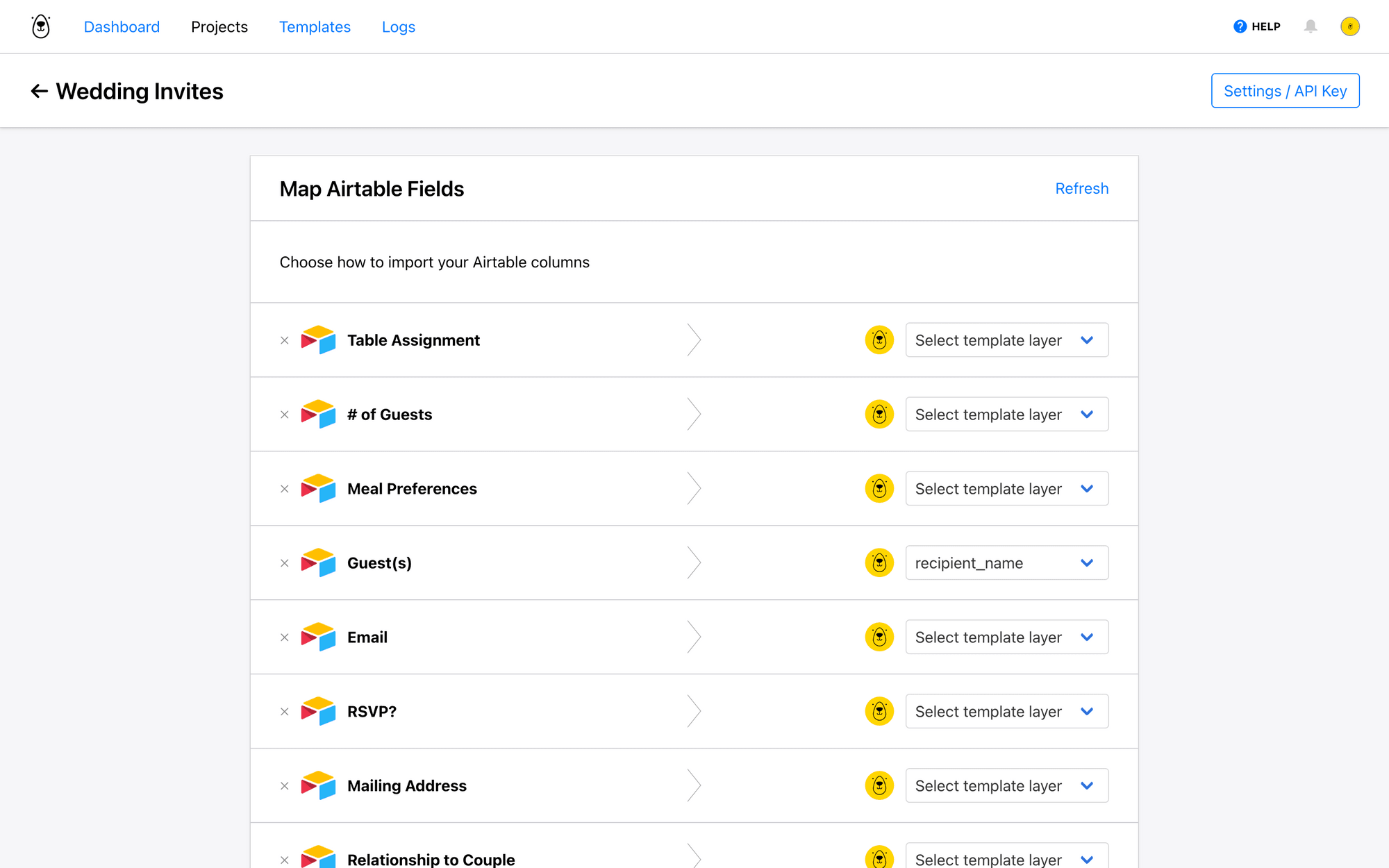Remove the Mailing Address field mapping
The image size is (1389, 868).
point(284,785)
